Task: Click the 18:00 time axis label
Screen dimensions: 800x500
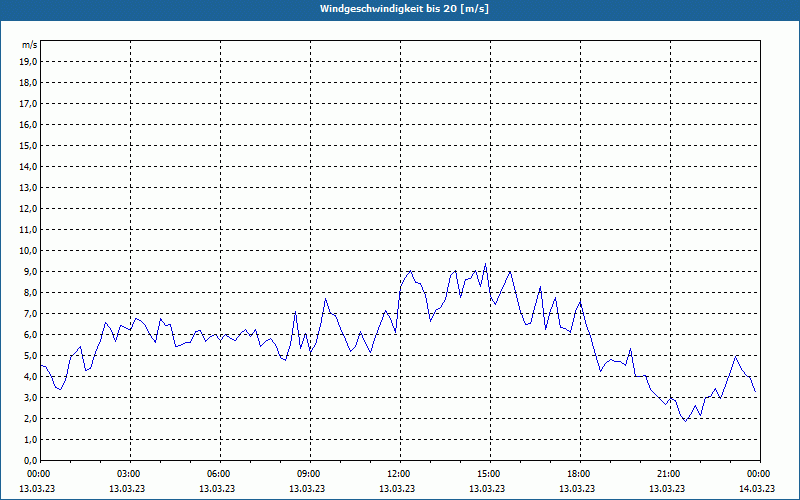Action: [581, 474]
